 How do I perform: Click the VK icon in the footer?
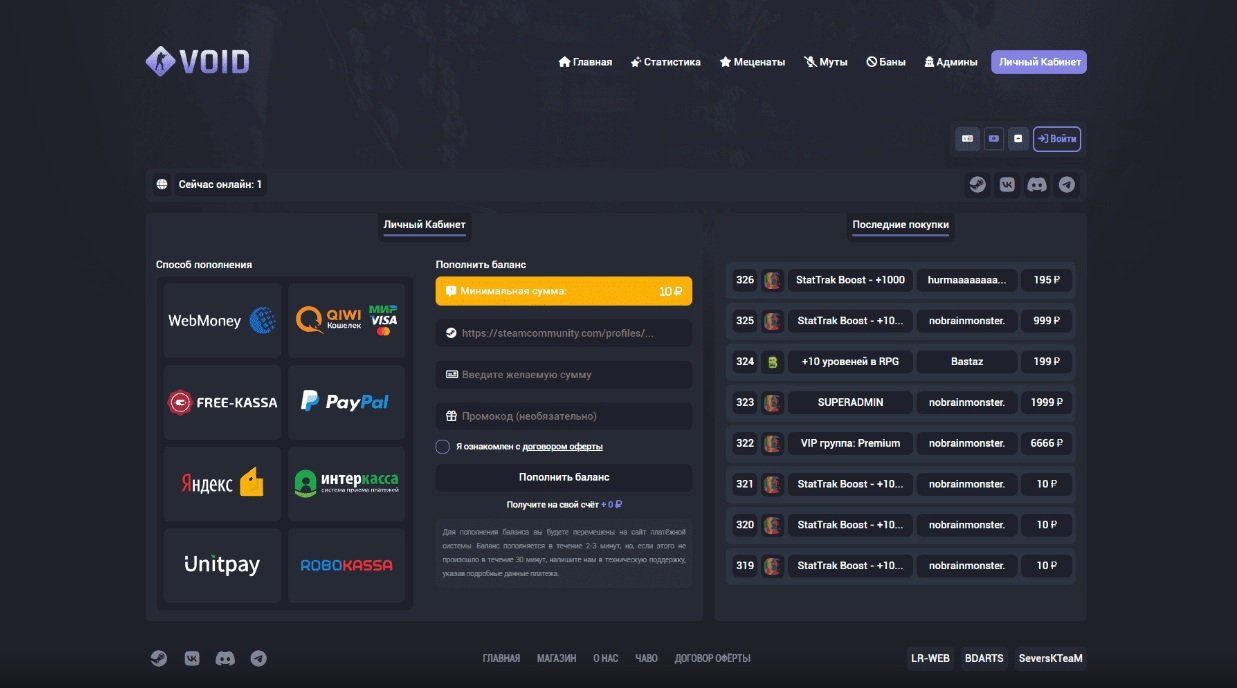point(192,658)
